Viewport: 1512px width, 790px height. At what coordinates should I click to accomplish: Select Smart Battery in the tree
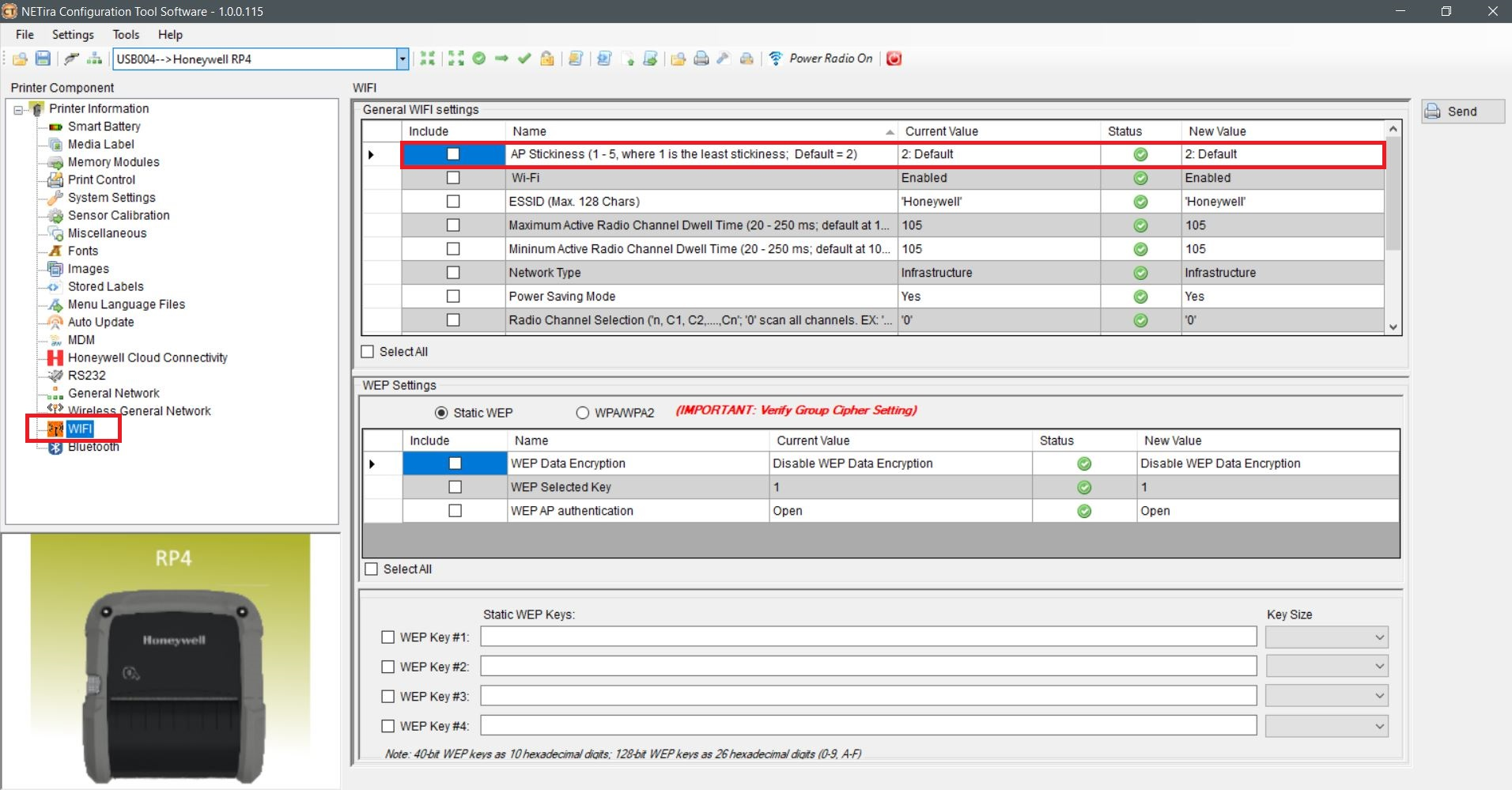104,127
